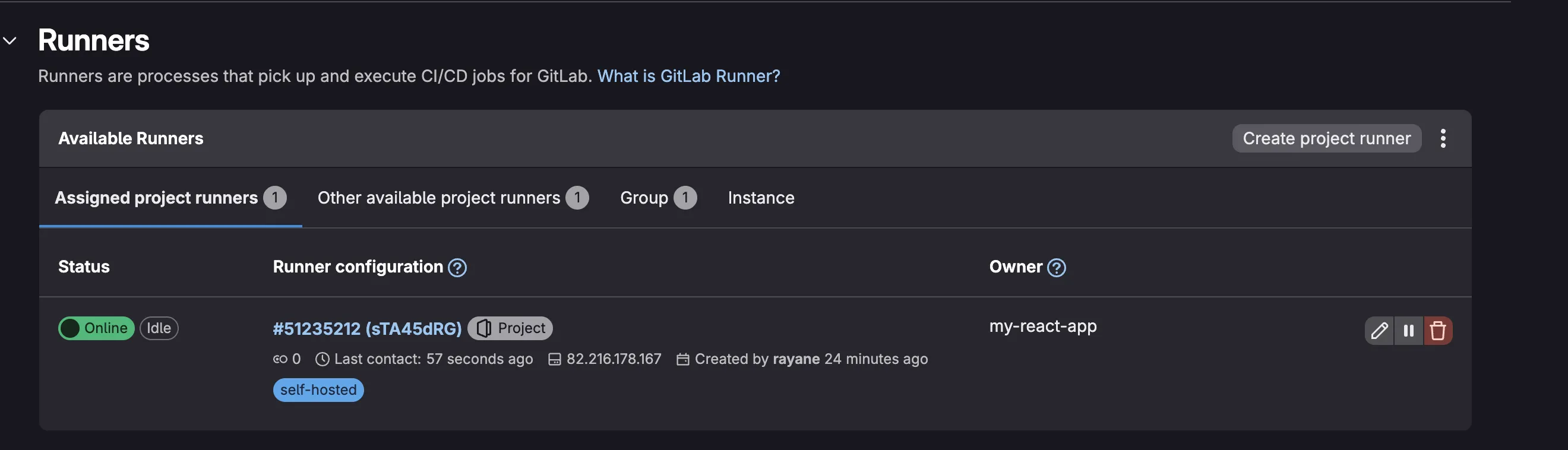
Task: Click the self-hosted tag badge
Action: [318, 390]
